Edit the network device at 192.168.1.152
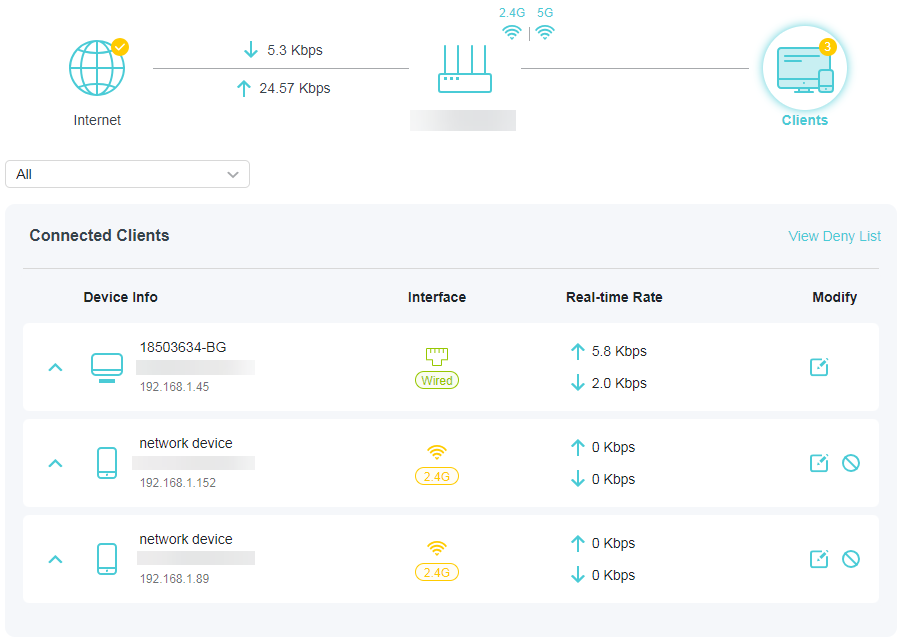Image resolution: width=900 pixels, height=643 pixels. tap(819, 463)
